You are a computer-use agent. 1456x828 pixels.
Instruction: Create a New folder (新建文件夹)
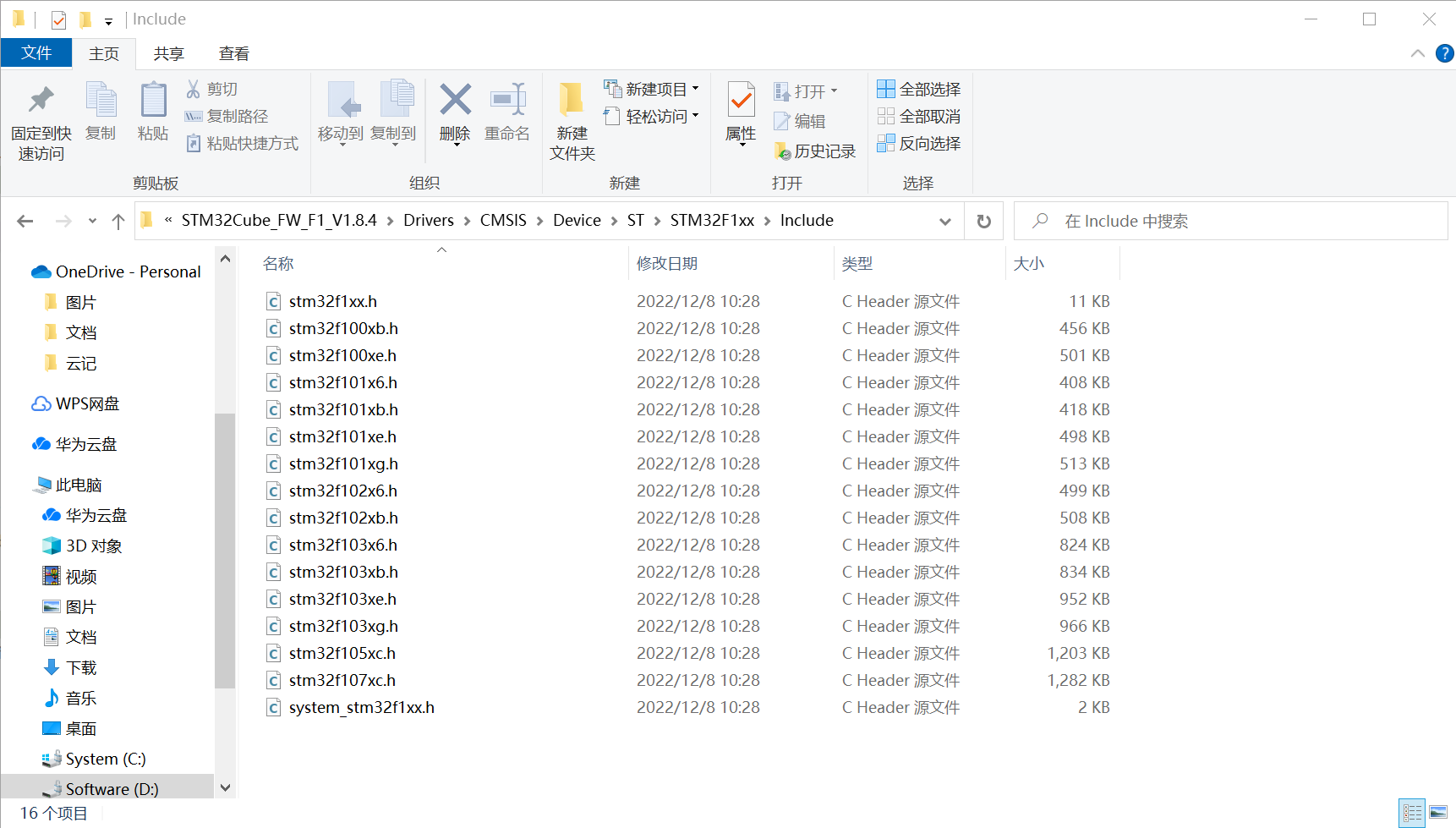pos(572,121)
